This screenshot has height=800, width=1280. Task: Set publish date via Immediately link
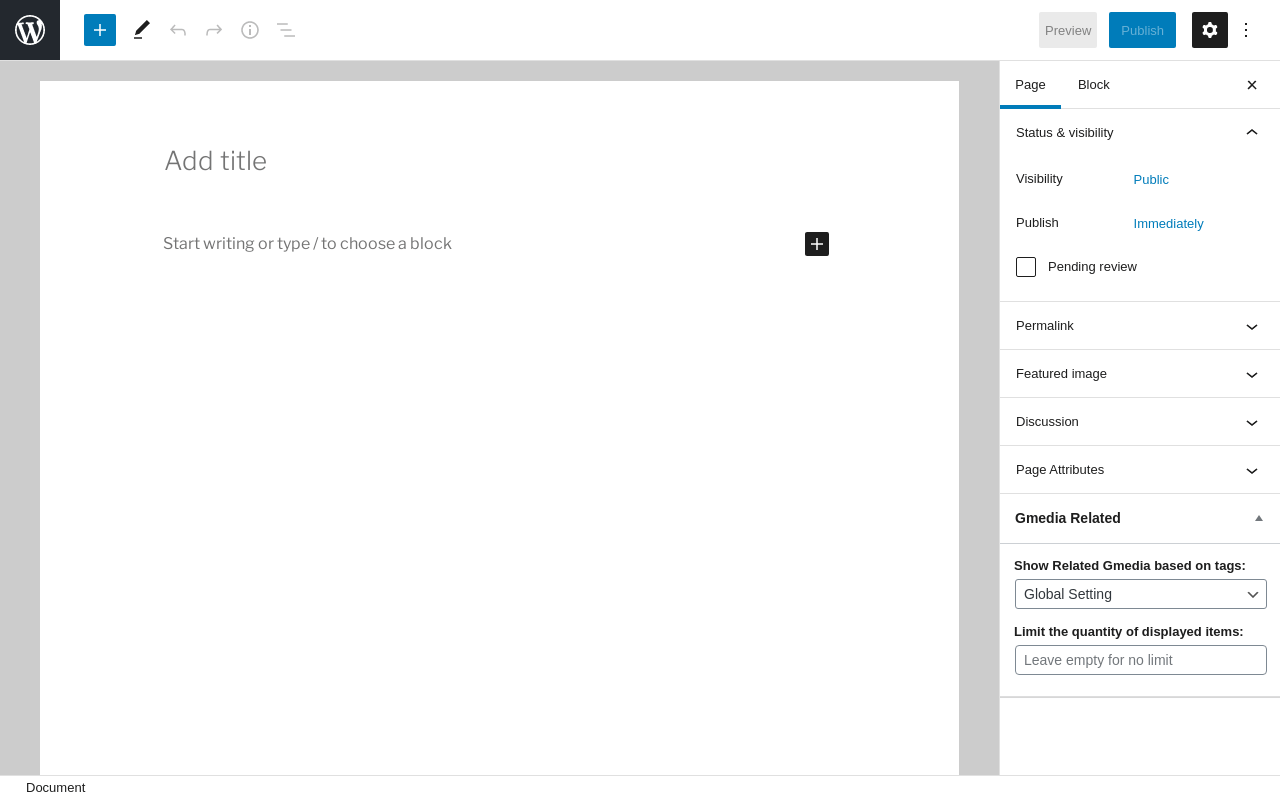tap(1169, 224)
